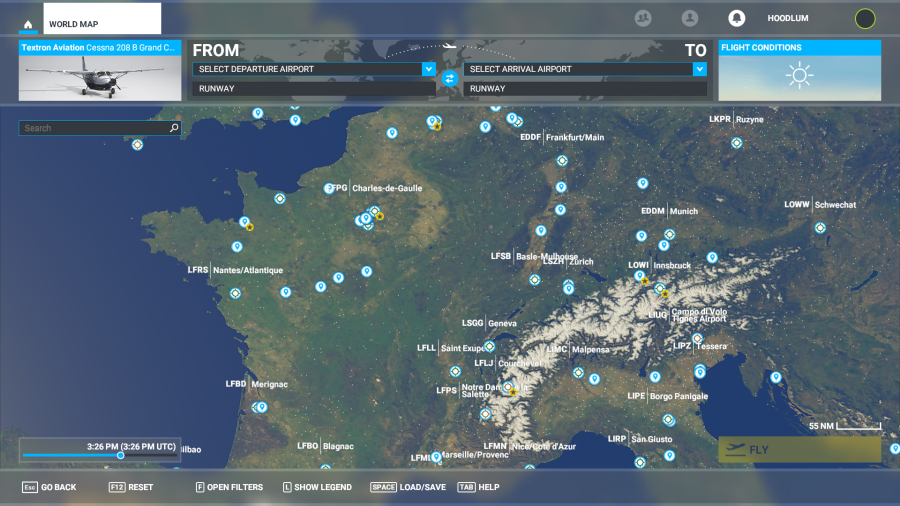This screenshot has width=900, height=506.
Task: Select the LKPR Ruzyne airport label
Action: click(x=736, y=119)
